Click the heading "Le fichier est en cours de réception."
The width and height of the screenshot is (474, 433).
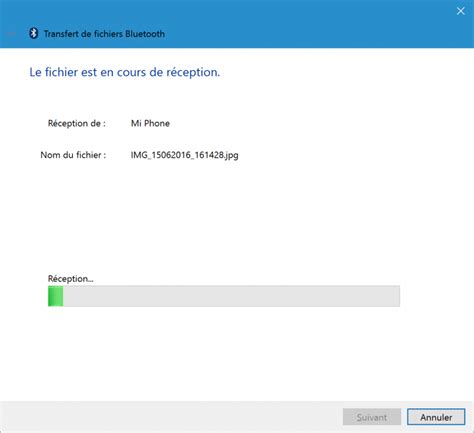[125, 72]
